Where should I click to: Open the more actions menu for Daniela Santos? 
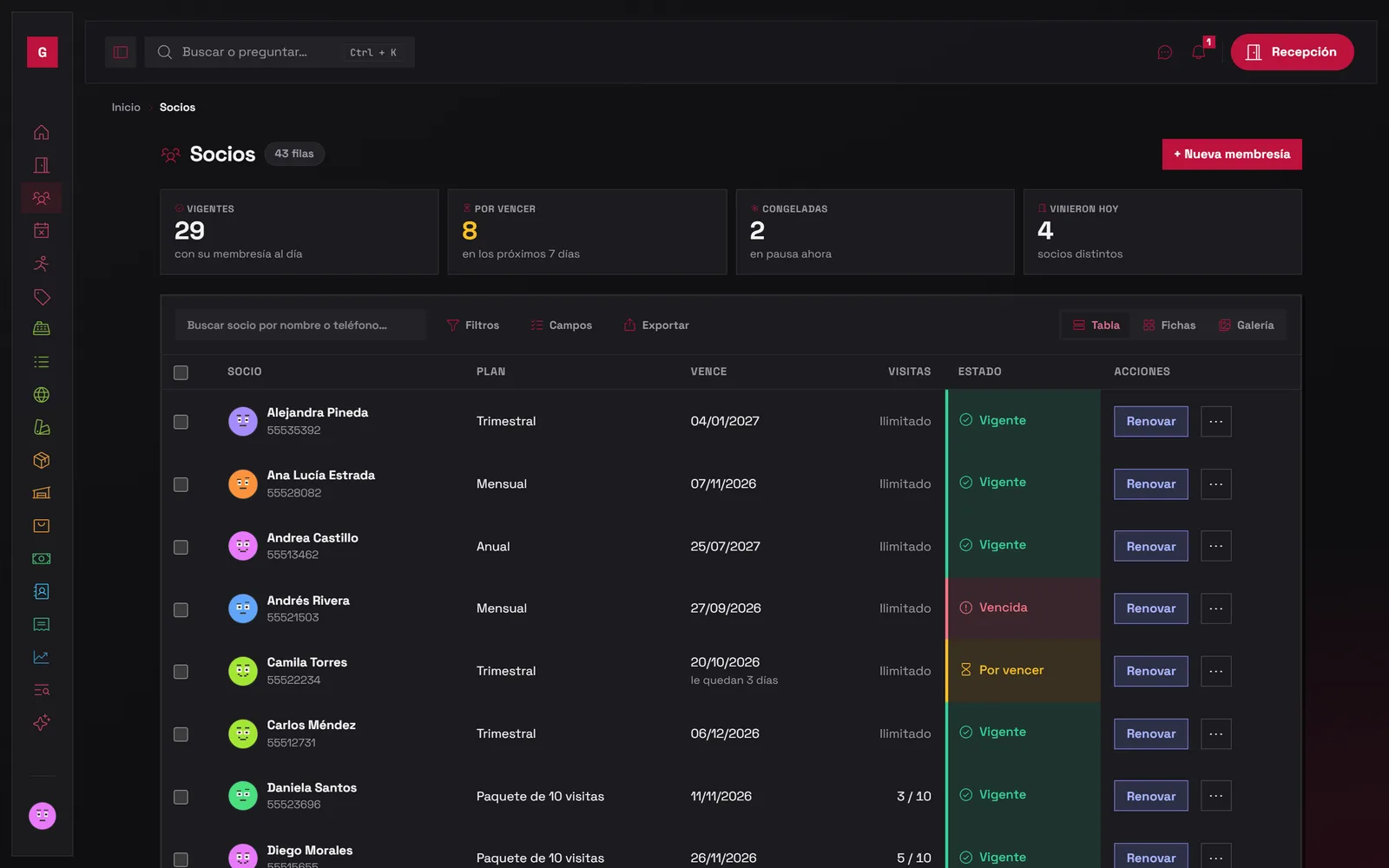tap(1215, 796)
